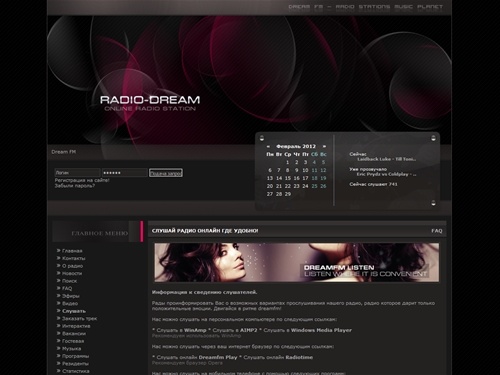Open Новости menu item
The width and height of the screenshot is (500, 375).
pos(72,273)
